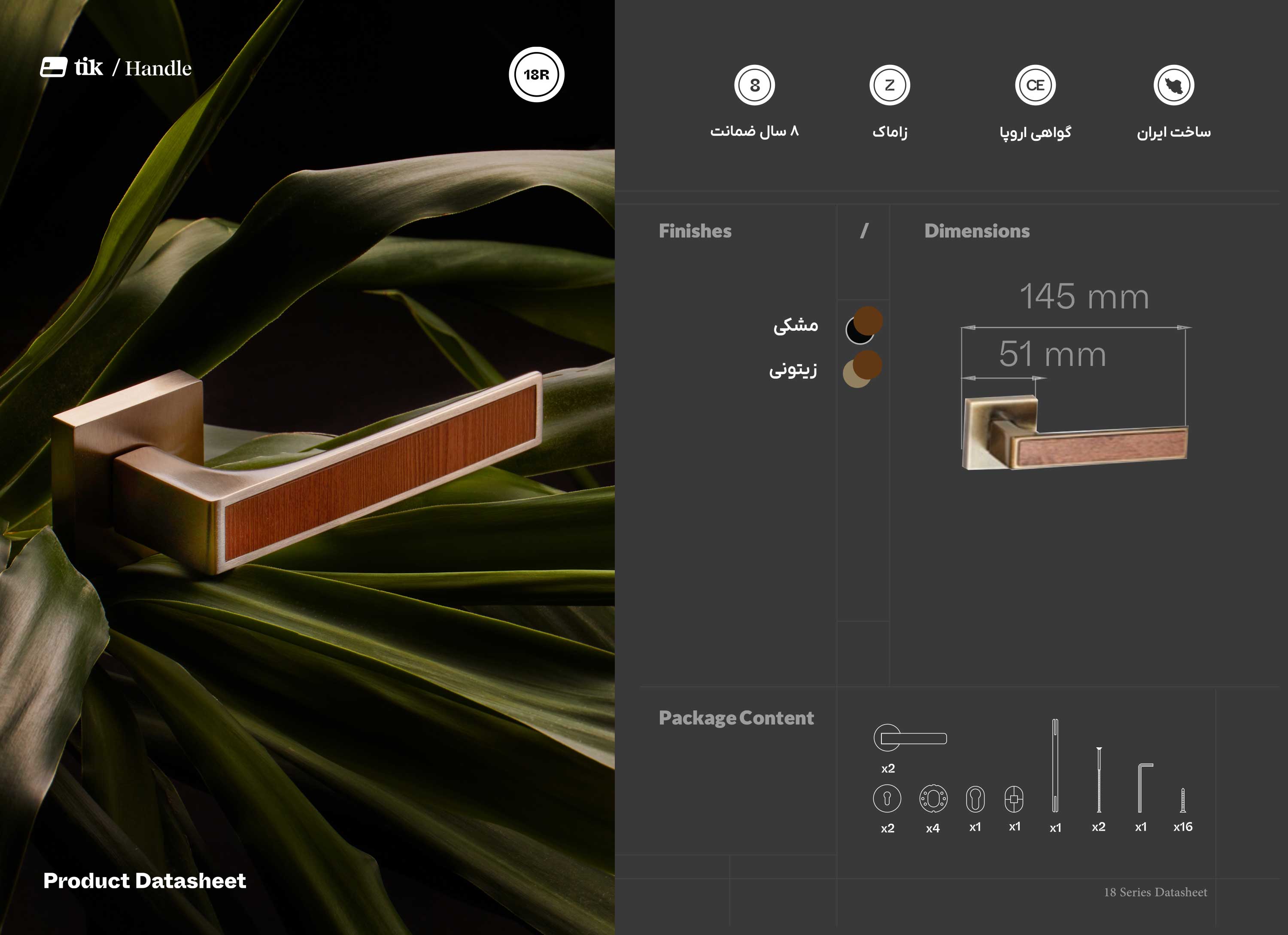Click the Finishes heading
Viewport: 1288px width, 935px height.
pos(695,231)
